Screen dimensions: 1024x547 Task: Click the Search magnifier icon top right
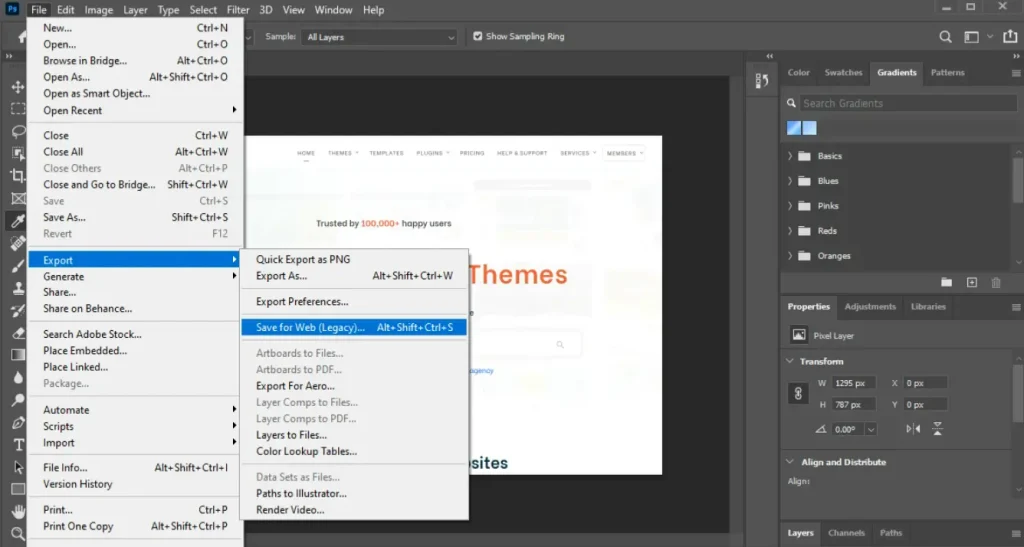pos(945,37)
